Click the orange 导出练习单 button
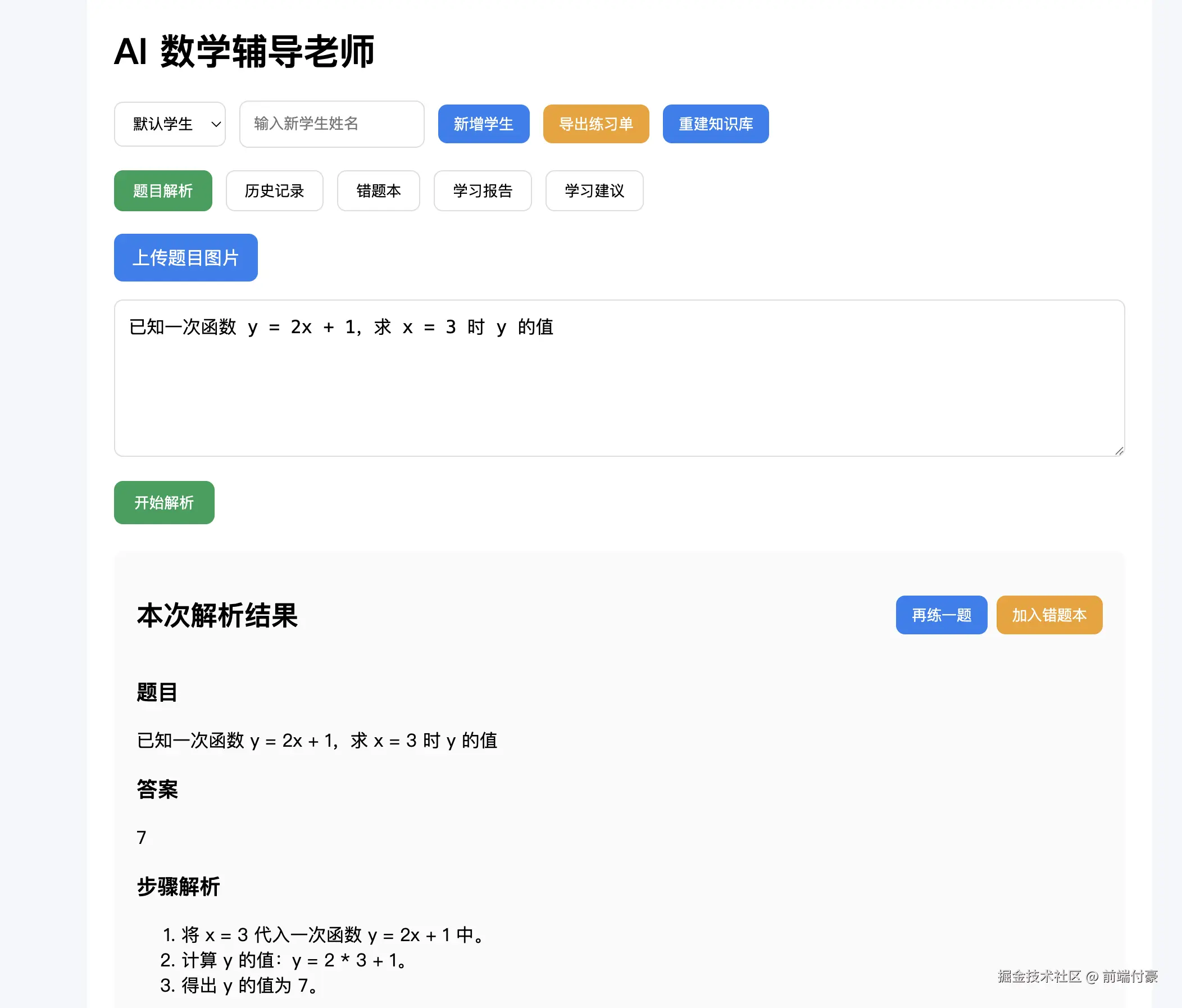 click(x=595, y=124)
